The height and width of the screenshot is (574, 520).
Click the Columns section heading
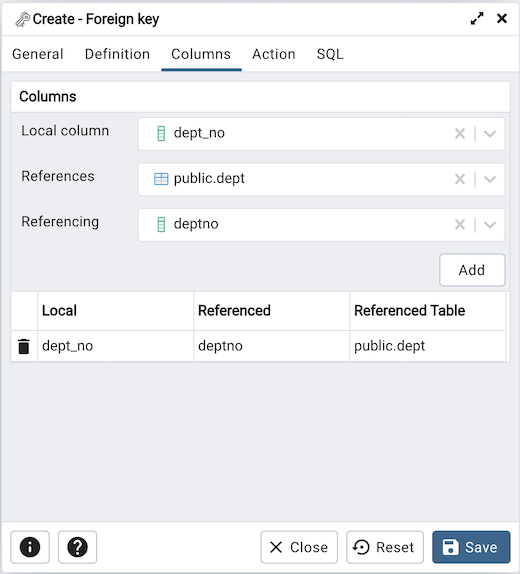[48, 97]
